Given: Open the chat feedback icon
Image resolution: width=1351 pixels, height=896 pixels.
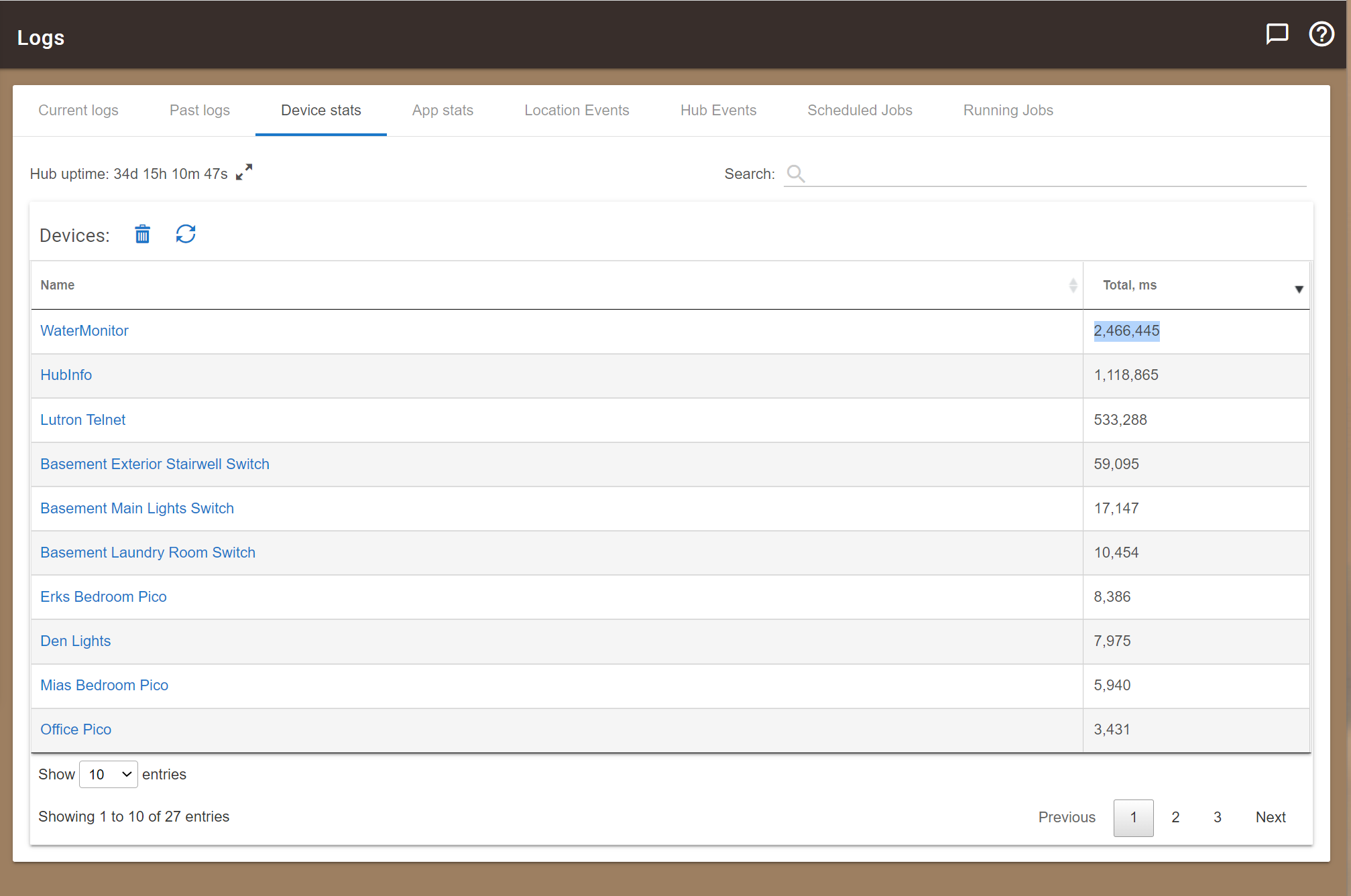Looking at the screenshot, I should click(1277, 34).
